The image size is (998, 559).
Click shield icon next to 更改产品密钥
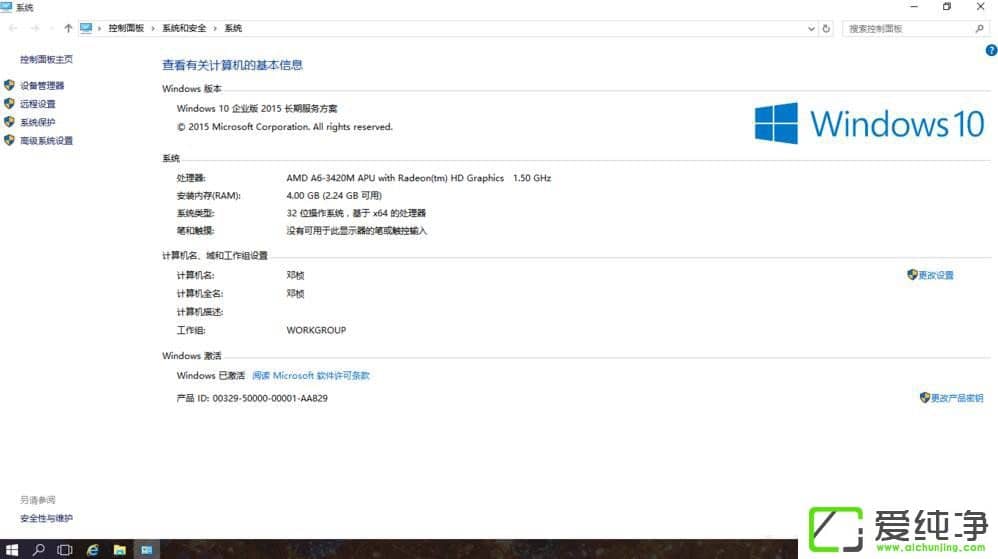point(925,397)
